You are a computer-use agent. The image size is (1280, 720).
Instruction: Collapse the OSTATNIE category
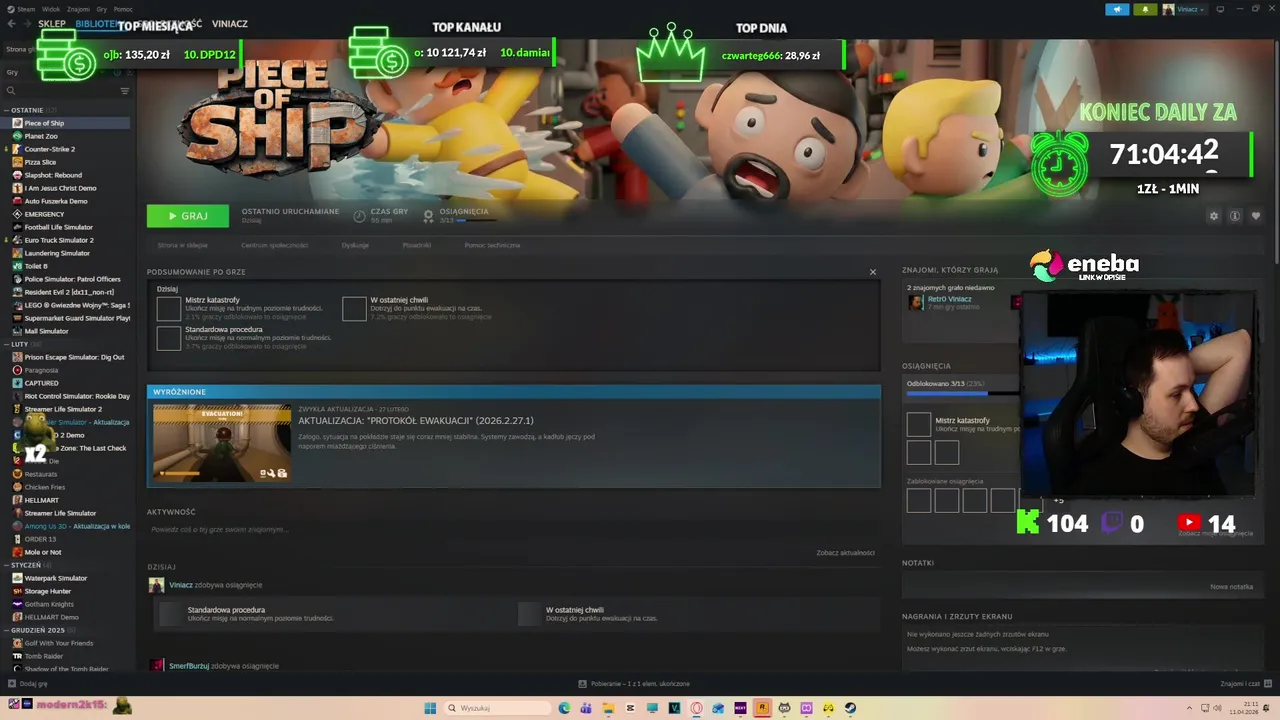pos(7,110)
